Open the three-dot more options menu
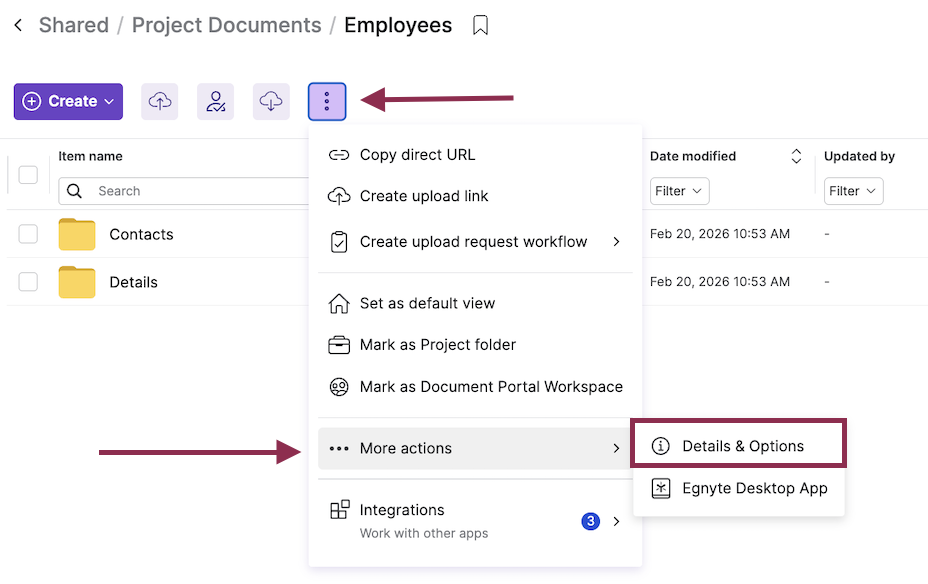Viewport: 928px width, 584px height. pyautogui.click(x=327, y=101)
